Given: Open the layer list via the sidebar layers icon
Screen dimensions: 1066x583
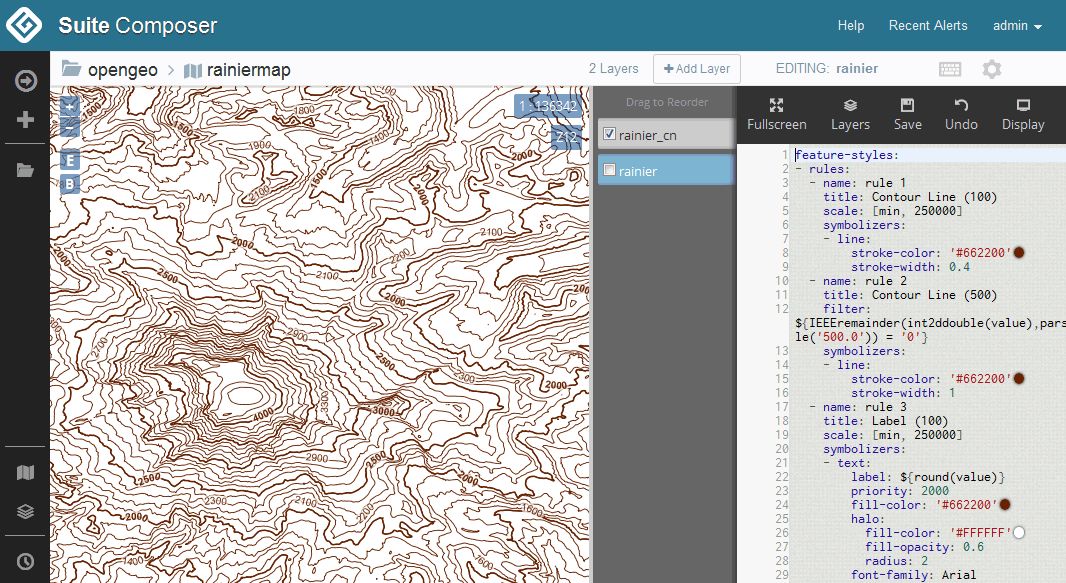Looking at the screenshot, I should click(x=24, y=511).
